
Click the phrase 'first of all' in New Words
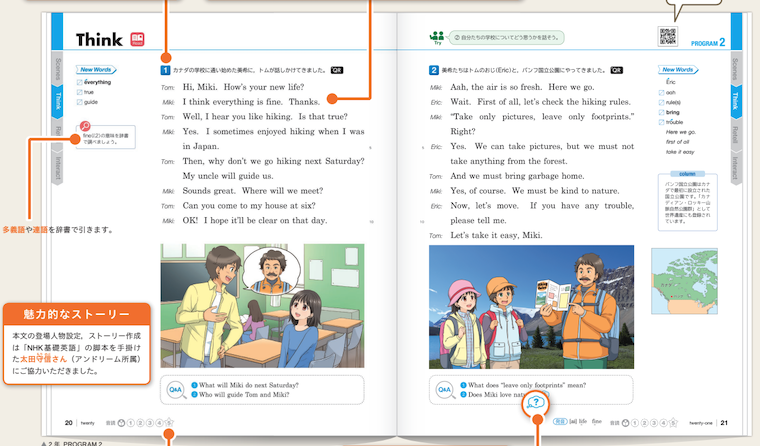coord(677,142)
